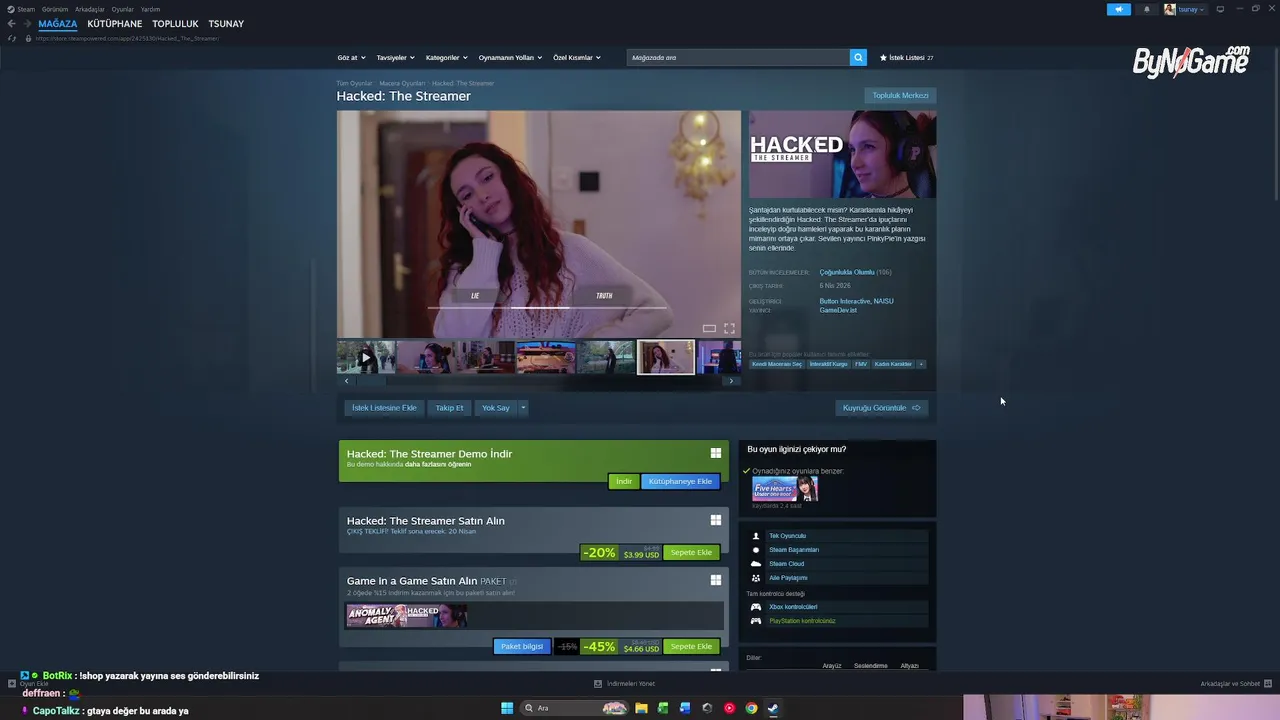Screen dimensions: 1280x720
Task: Select the highlighted sixth screenshot thumbnail
Action: (665, 357)
